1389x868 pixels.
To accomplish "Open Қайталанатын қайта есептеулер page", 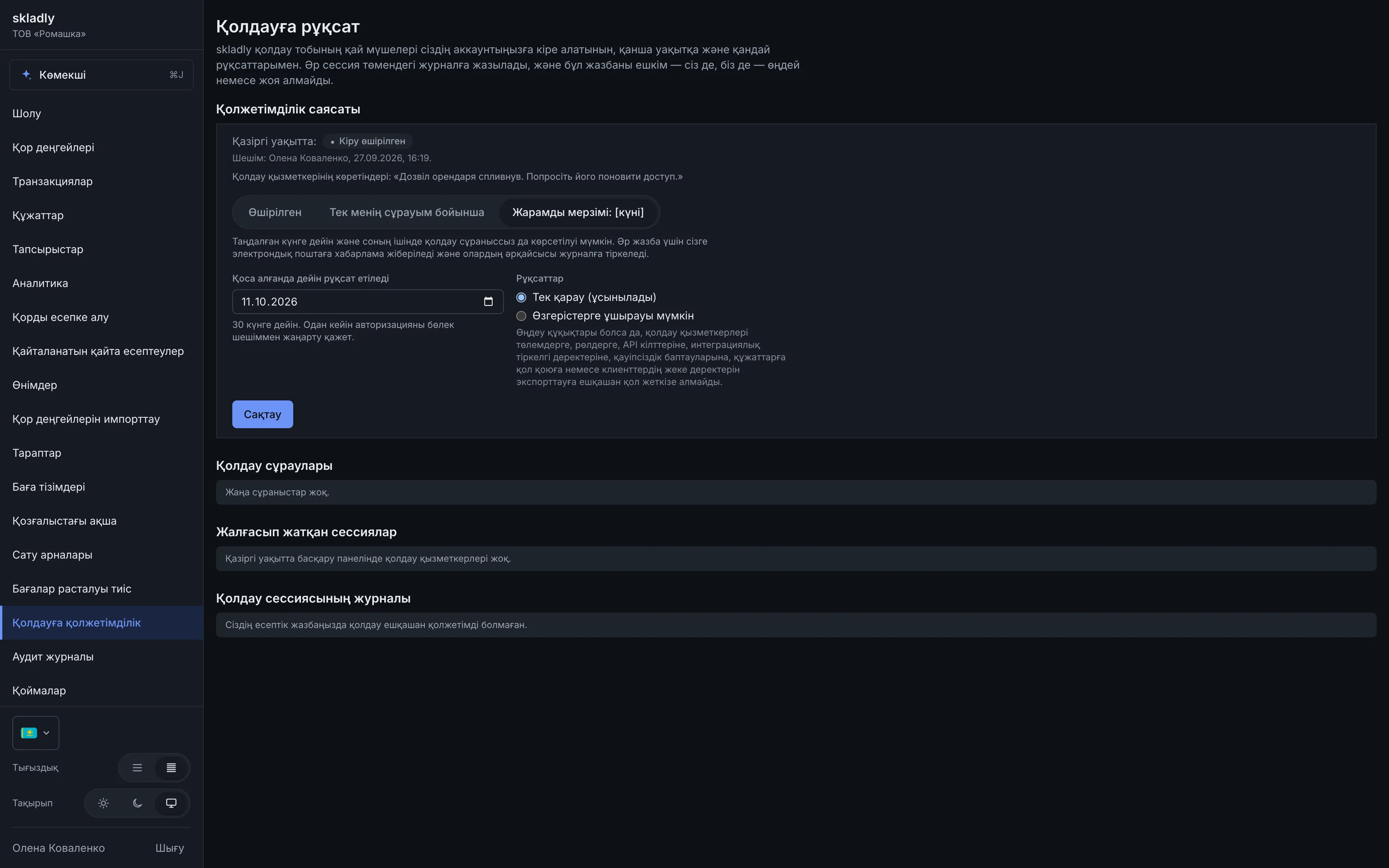I will [101, 351].
